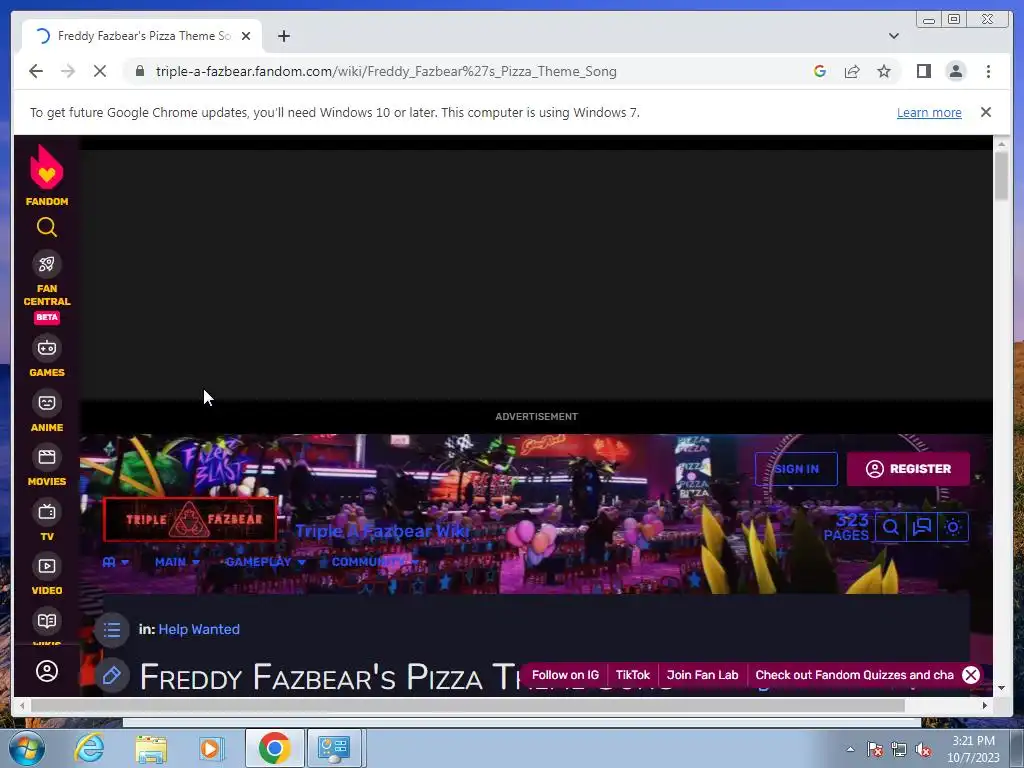The image size is (1024, 768).
Task: Open the Chrome three-dot menu
Action: 988,71
